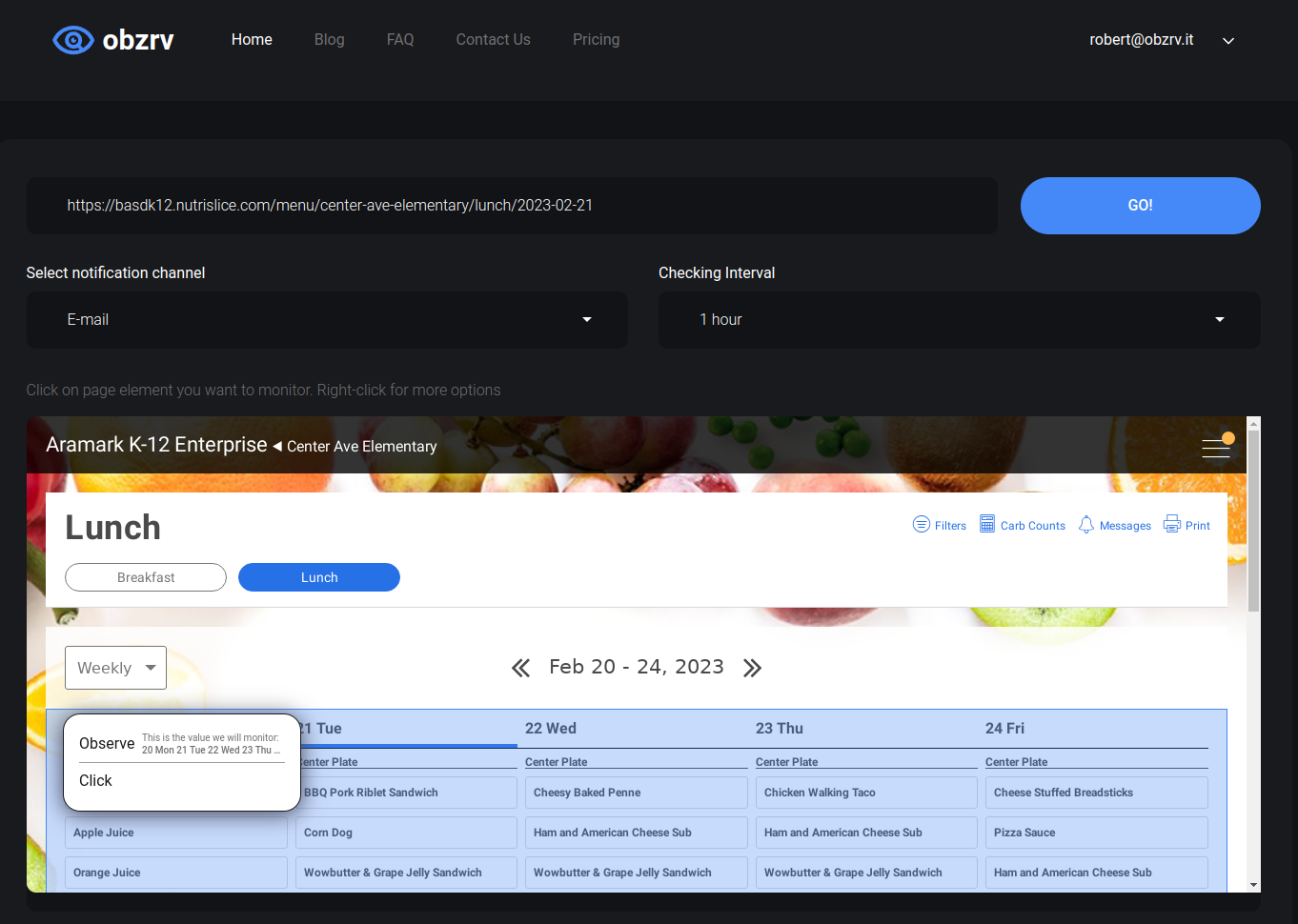The height and width of the screenshot is (924, 1298).
Task: Click Chicken Walking Taco item
Action: pyautogui.click(x=866, y=793)
